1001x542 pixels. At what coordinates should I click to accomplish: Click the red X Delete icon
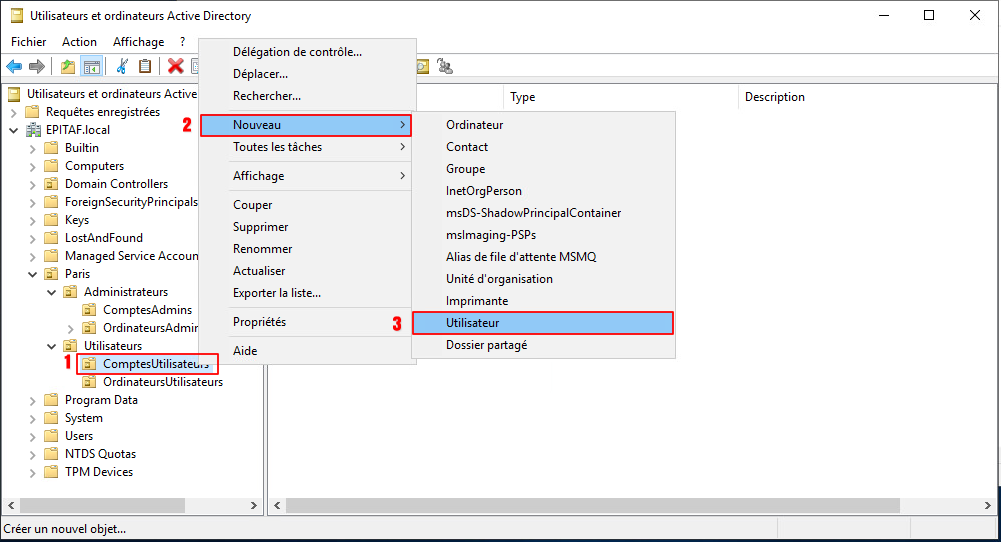(176, 67)
